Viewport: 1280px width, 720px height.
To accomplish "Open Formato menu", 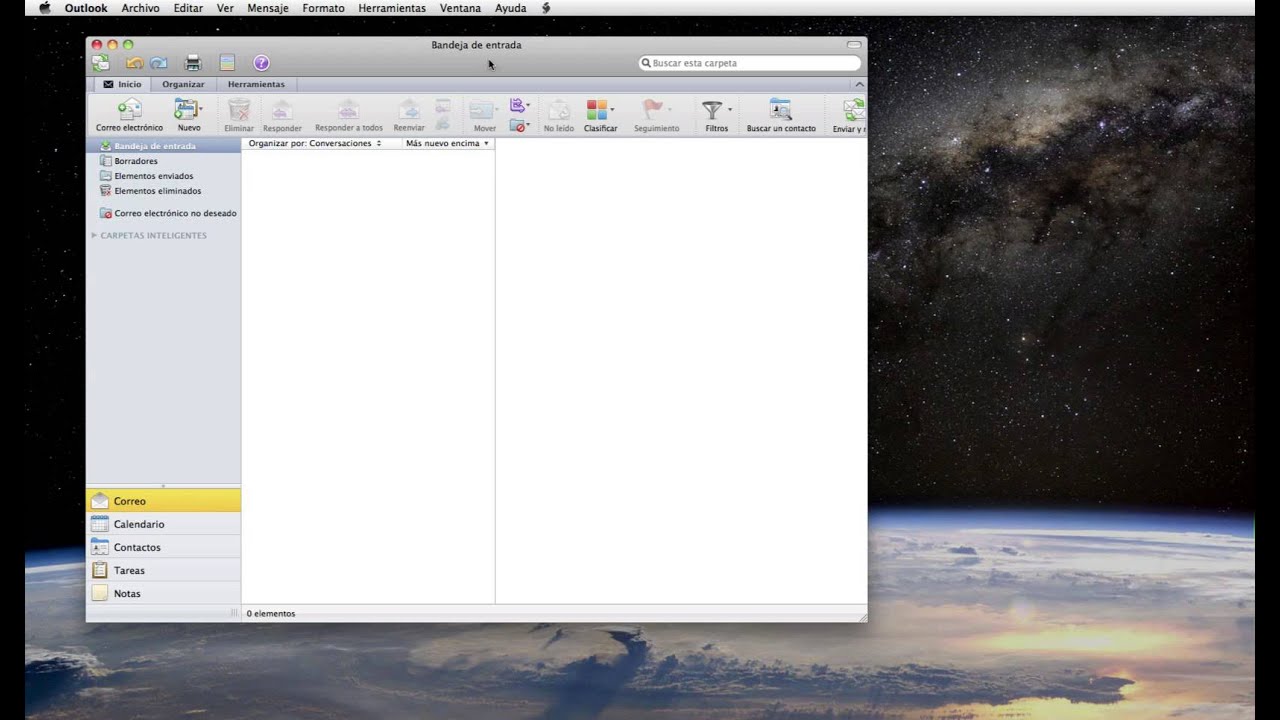I will click(323, 8).
